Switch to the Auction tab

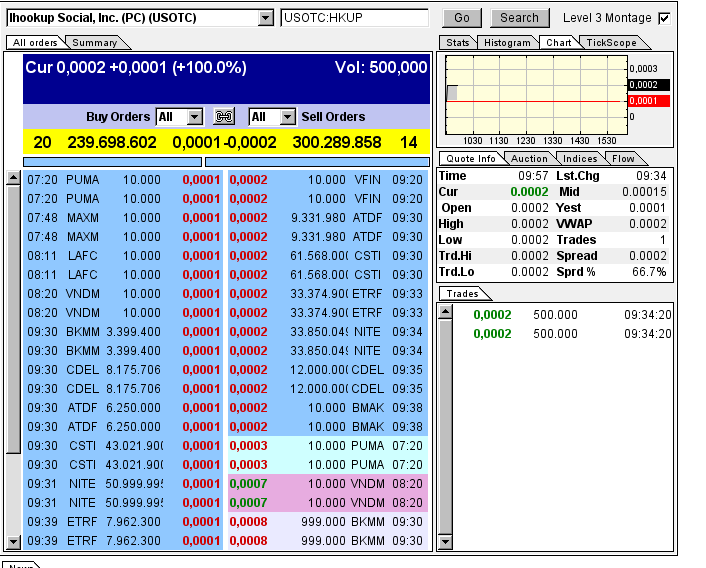coord(529,158)
